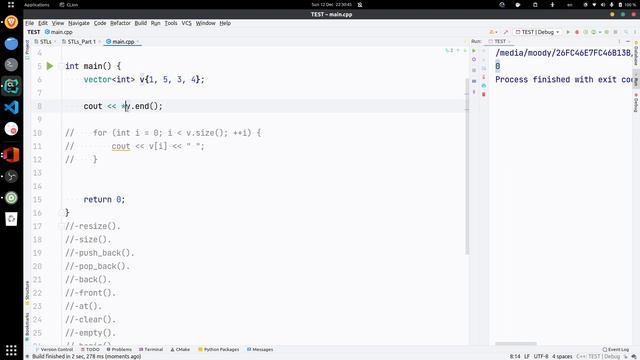Rerun TEST in the Run panel
The height and width of the screenshot is (360, 640).
click(x=474, y=51)
